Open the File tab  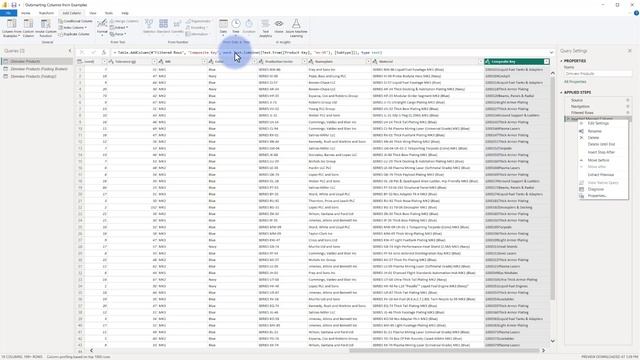(8, 13)
